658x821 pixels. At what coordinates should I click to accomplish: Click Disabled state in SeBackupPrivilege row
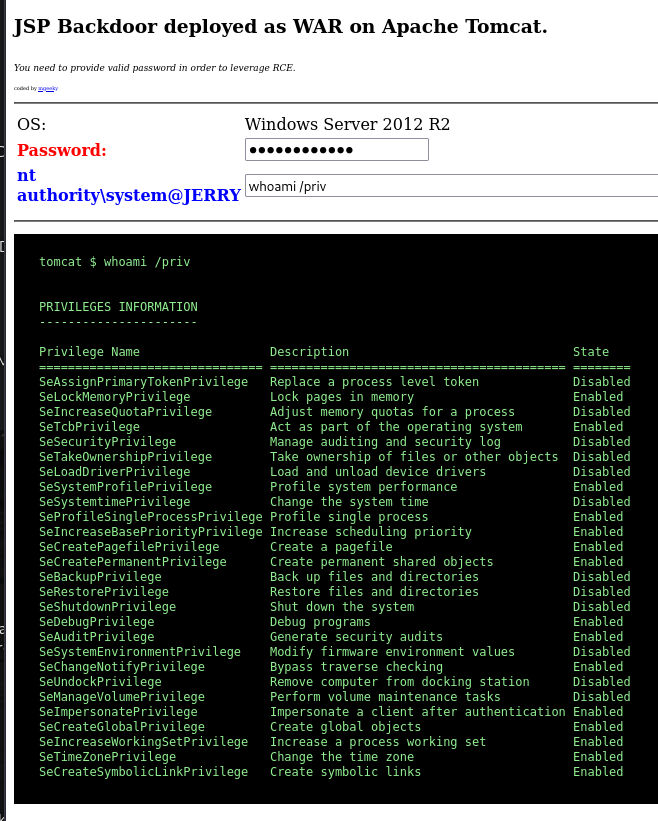pos(602,577)
